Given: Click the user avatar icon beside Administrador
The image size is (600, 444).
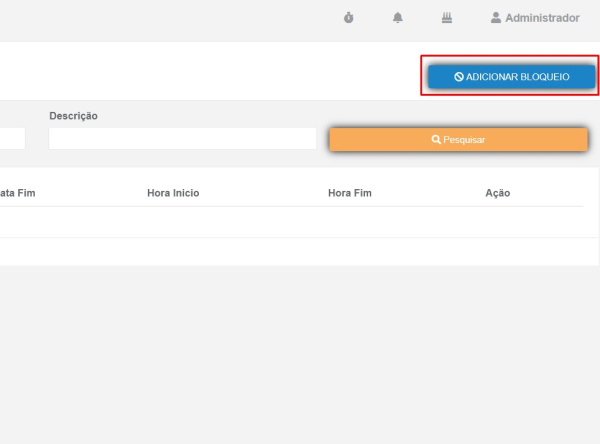Looking at the screenshot, I should 495,18.
